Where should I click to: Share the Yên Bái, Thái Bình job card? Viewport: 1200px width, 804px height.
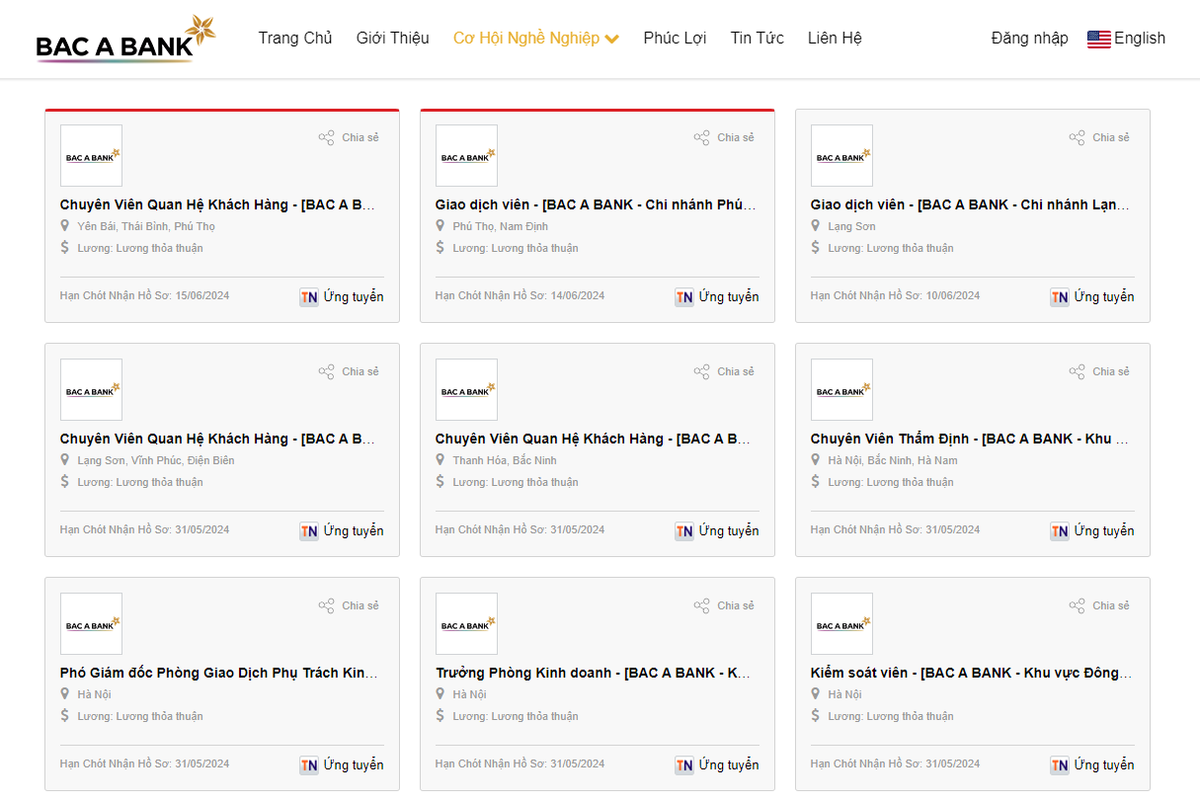(349, 137)
